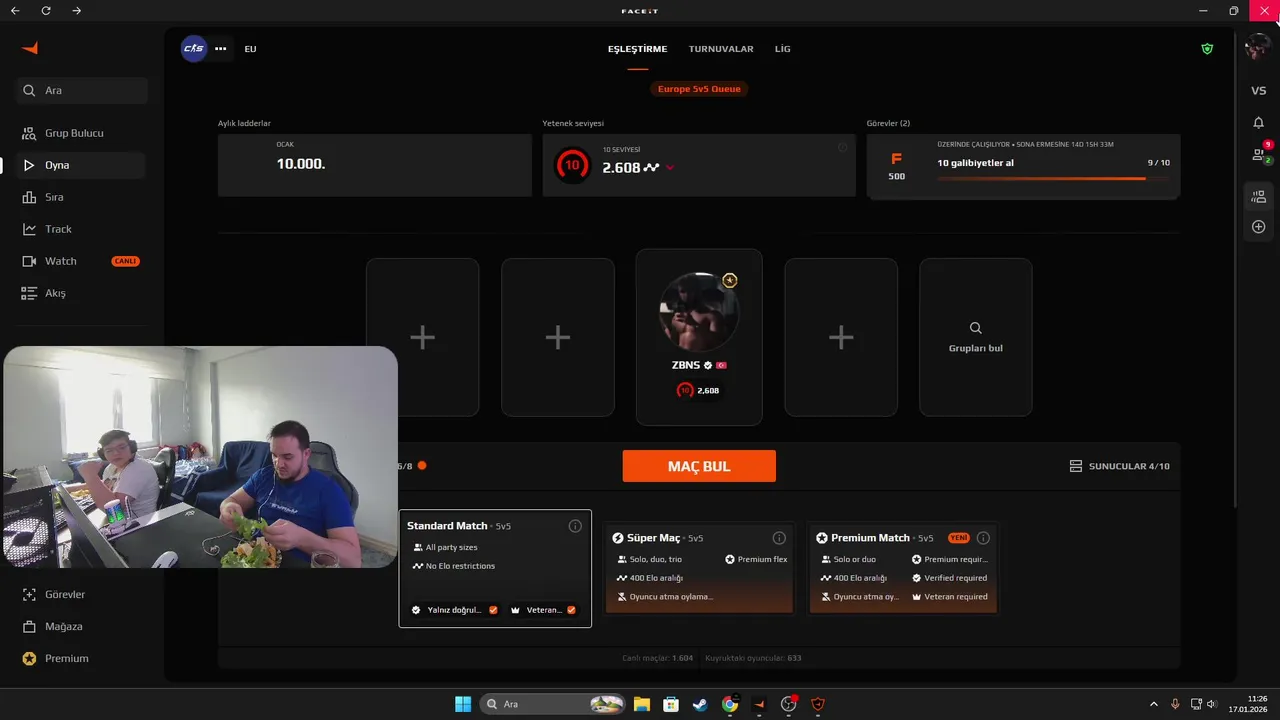Open File Explorer from the taskbar
The width and height of the screenshot is (1280, 720).
[x=641, y=704]
